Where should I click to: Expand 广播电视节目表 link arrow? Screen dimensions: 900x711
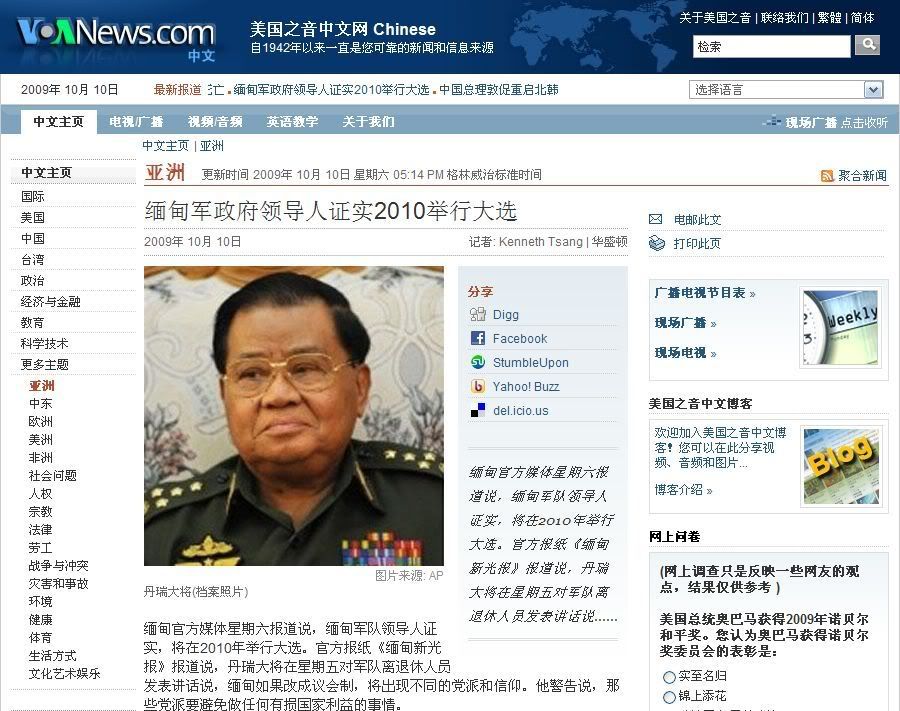pyautogui.click(x=752, y=294)
